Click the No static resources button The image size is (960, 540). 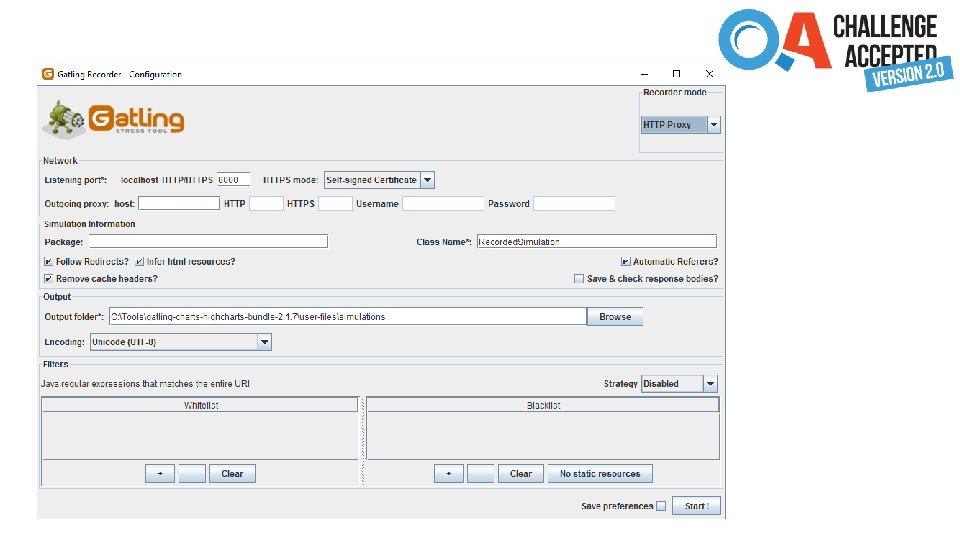pyautogui.click(x=600, y=473)
